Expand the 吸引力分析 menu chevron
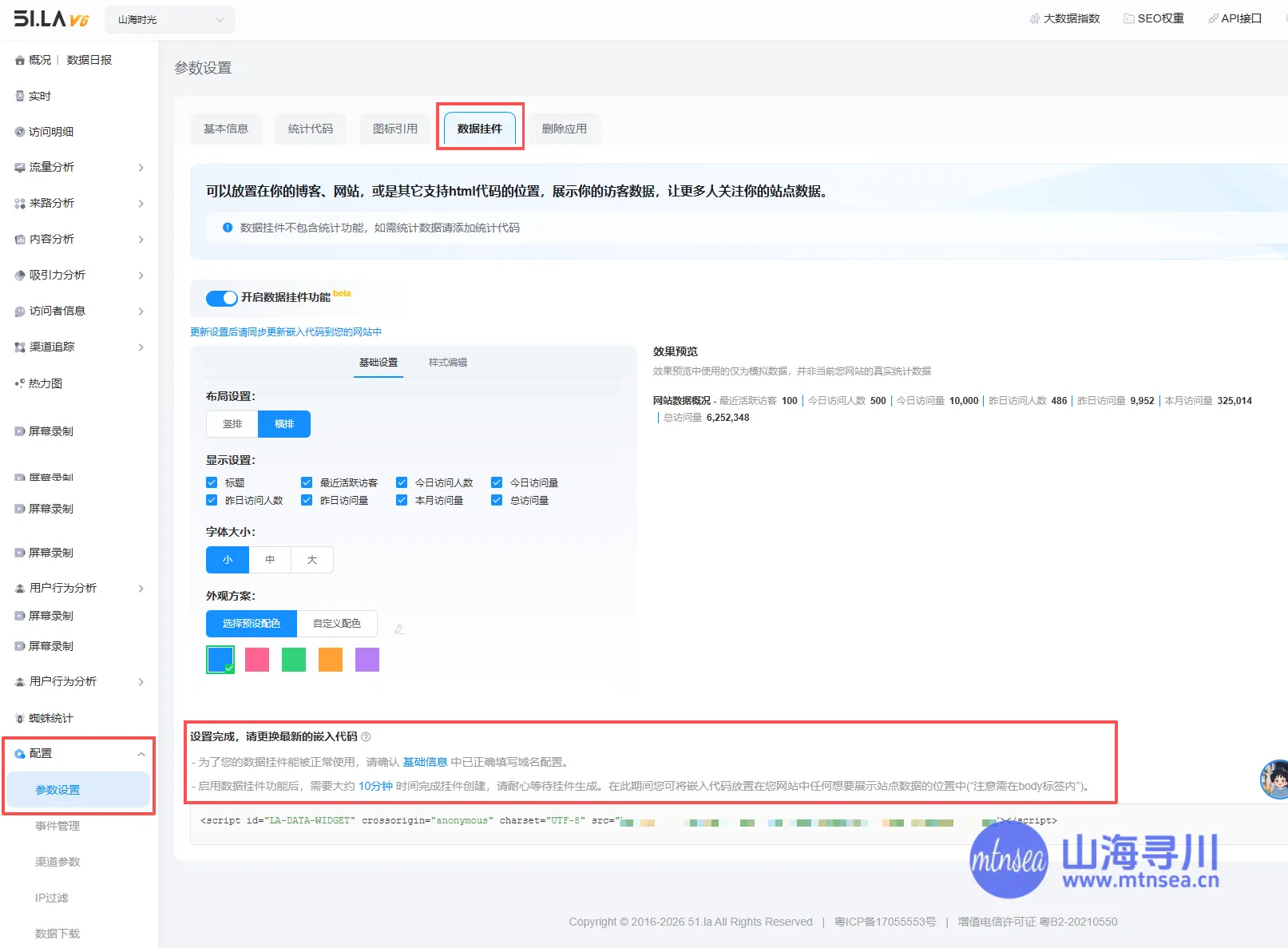1288x948 pixels. click(x=141, y=276)
